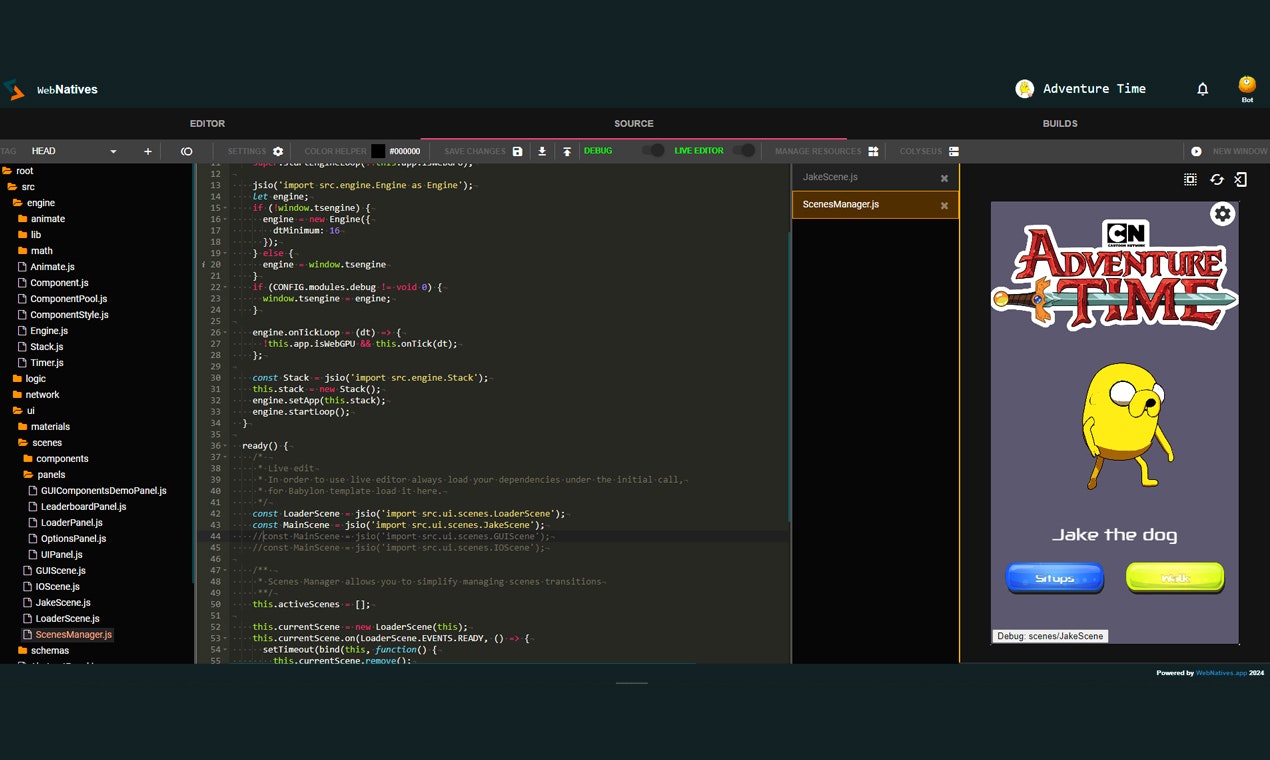Open the WebNatives.app footer link
Viewport: 1270px width, 760px height.
click(1221, 673)
